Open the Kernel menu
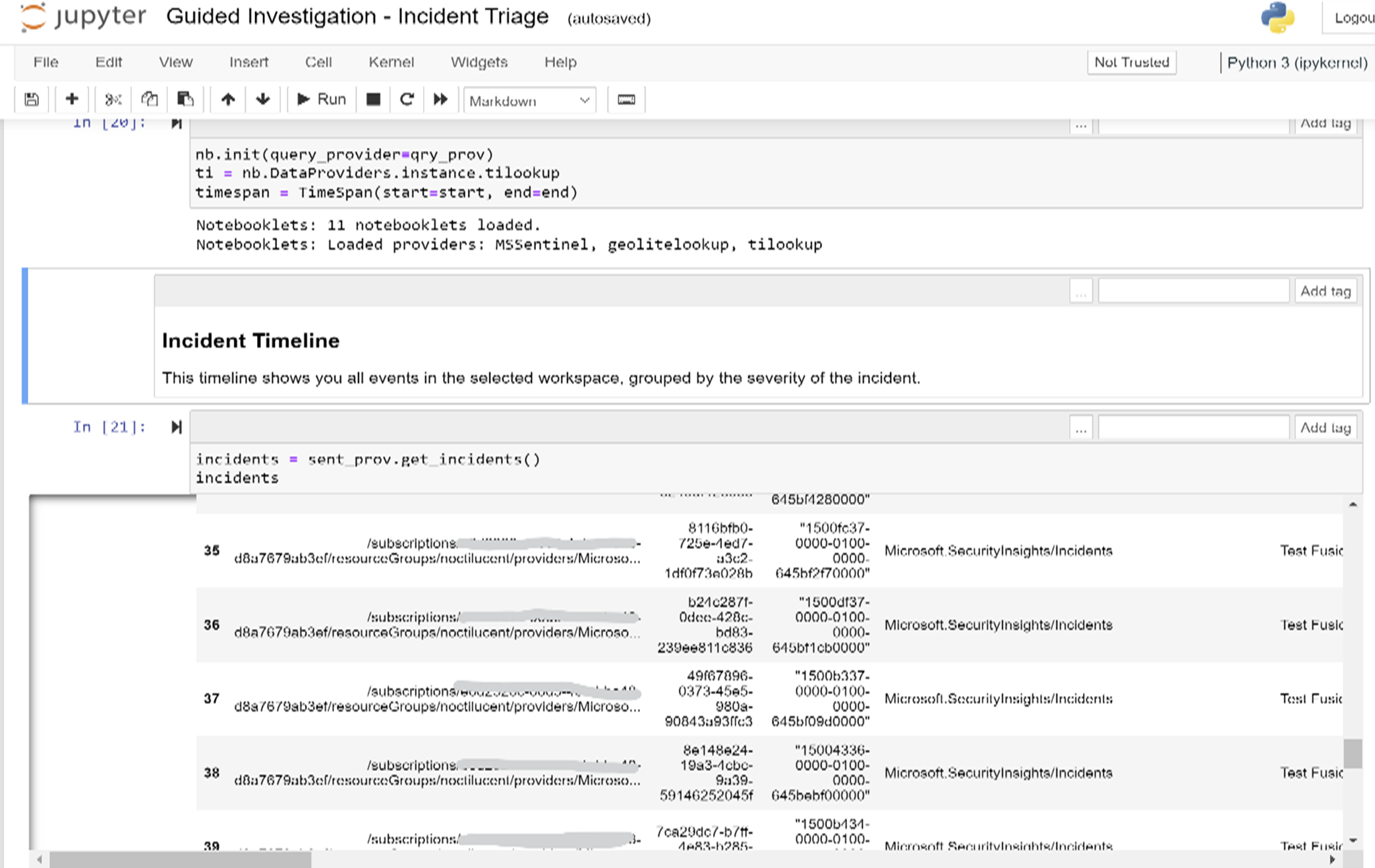 [391, 62]
